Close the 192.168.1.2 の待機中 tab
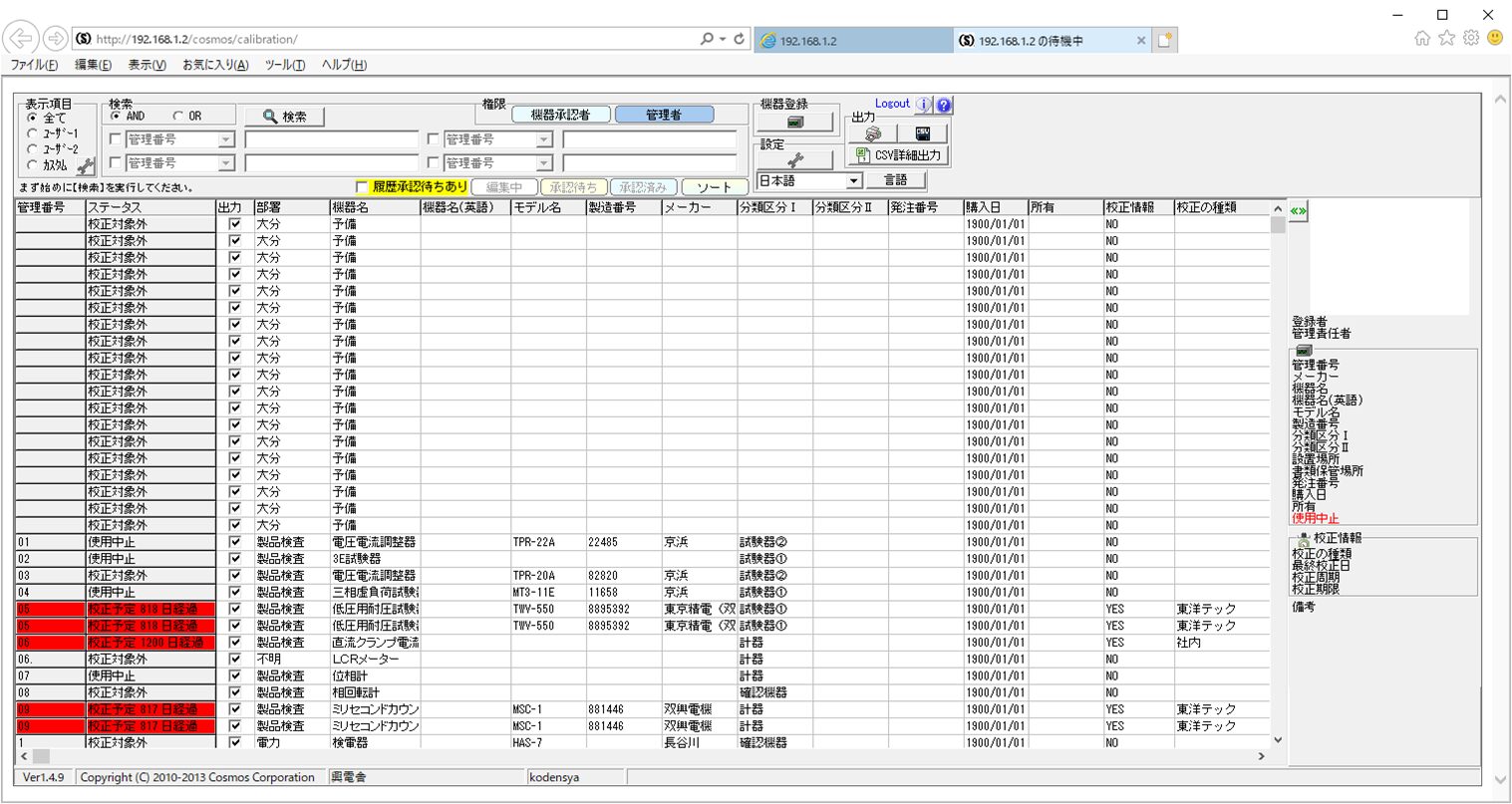Image resolution: width=1512 pixels, height=804 pixels. [x=1141, y=41]
